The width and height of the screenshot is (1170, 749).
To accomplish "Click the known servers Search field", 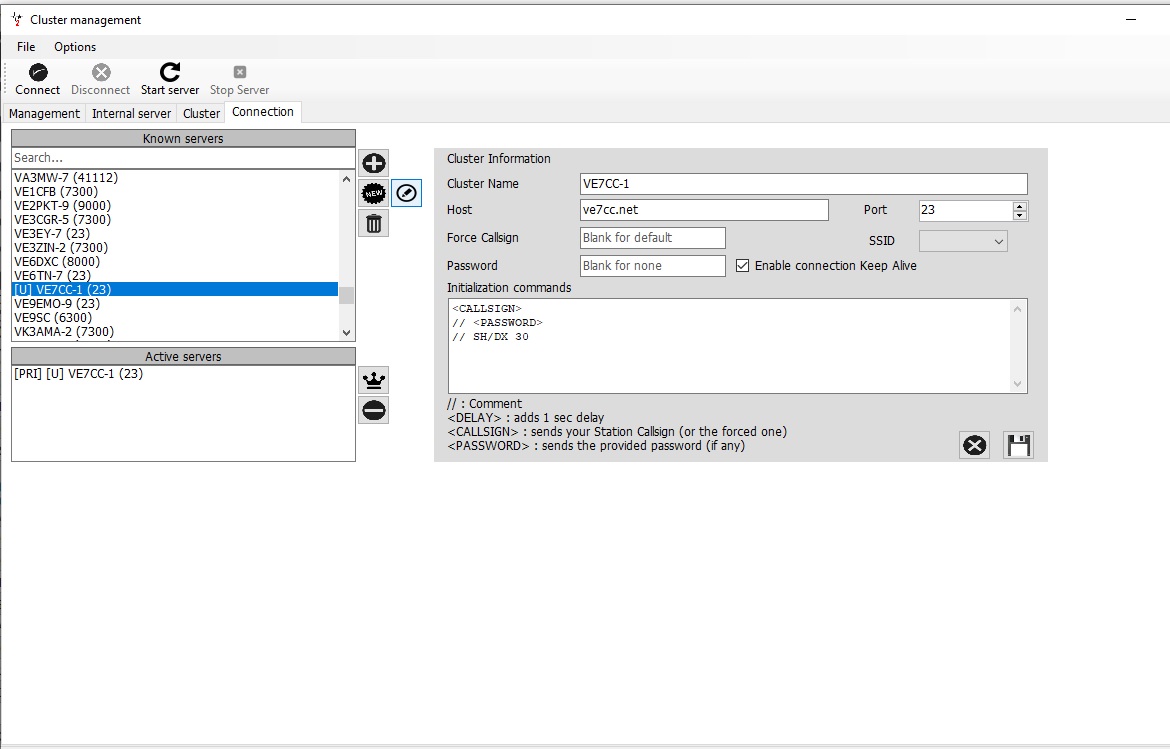I will tap(183, 158).
